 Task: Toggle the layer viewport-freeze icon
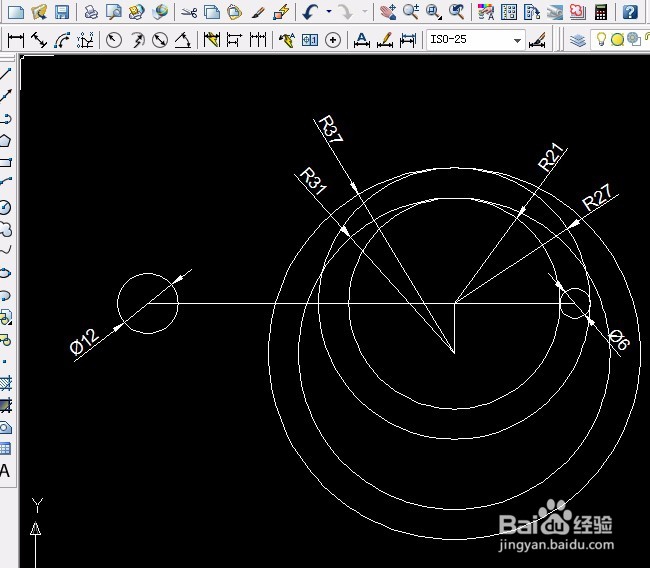click(633, 39)
